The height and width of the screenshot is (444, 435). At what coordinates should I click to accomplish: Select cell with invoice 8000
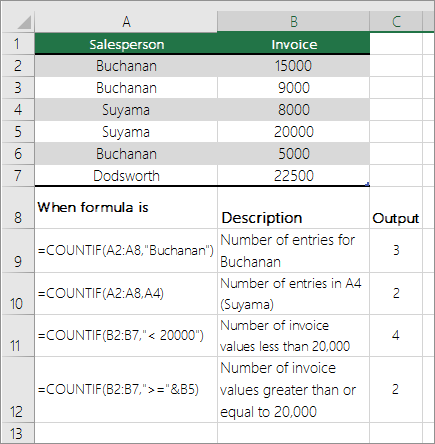coord(293,110)
